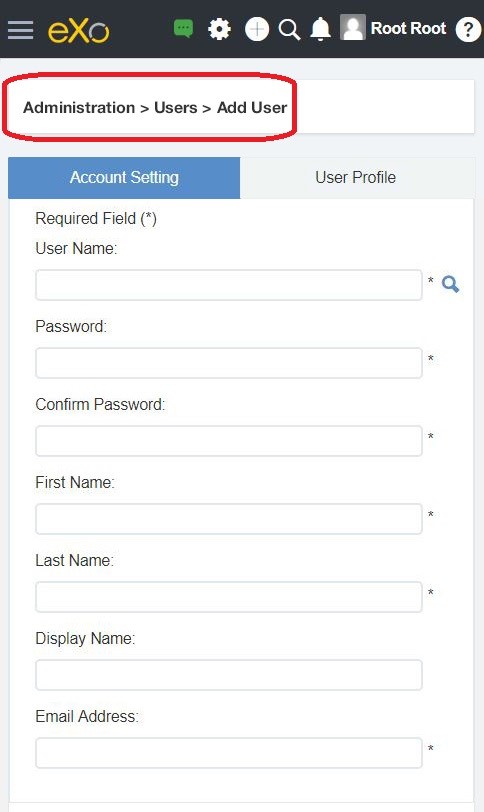Open the hamburger navigation menu
Viewport: 484px width, 812px height.
(21, 30)
